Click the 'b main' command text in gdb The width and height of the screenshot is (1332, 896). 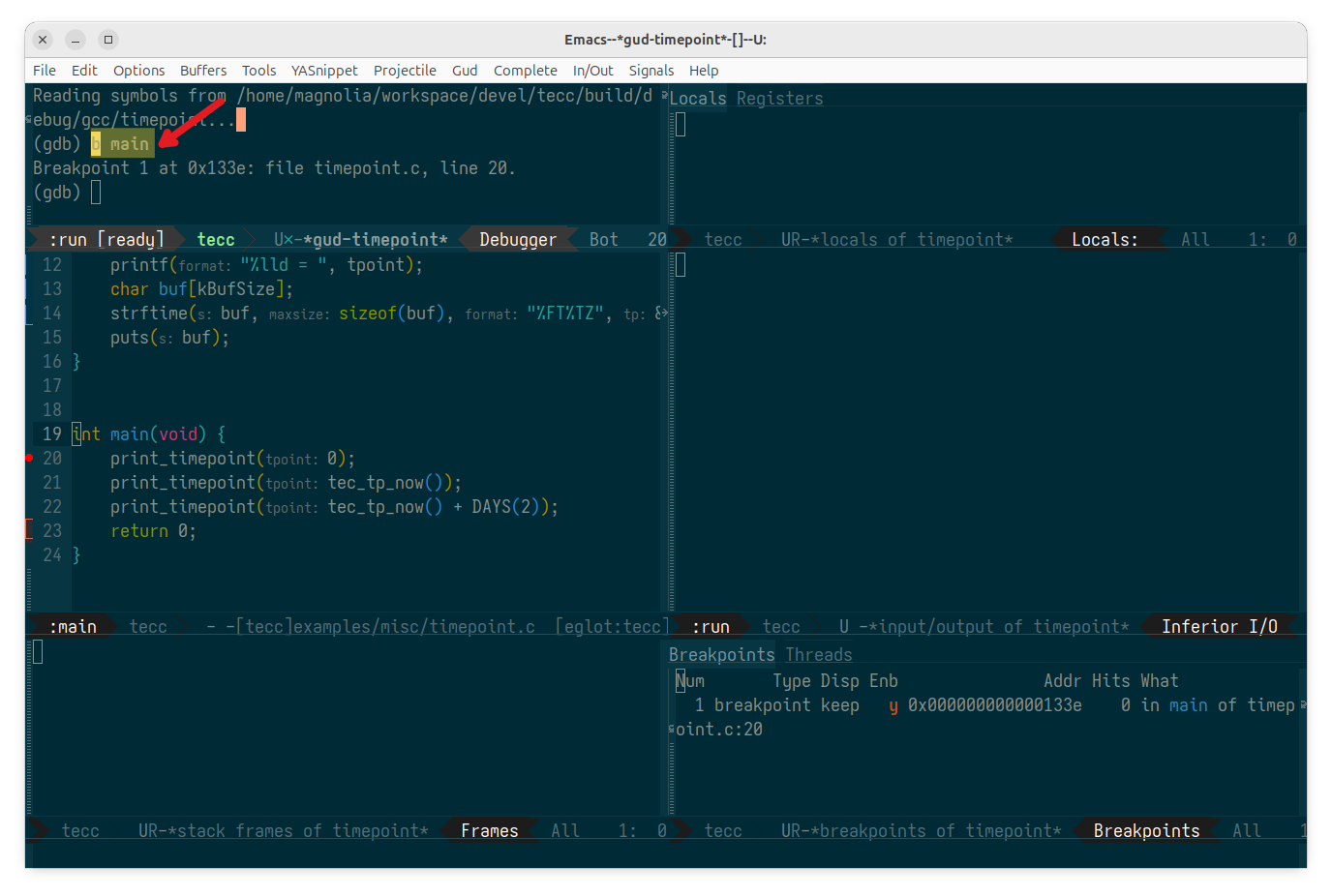click(x=120, y=144)
